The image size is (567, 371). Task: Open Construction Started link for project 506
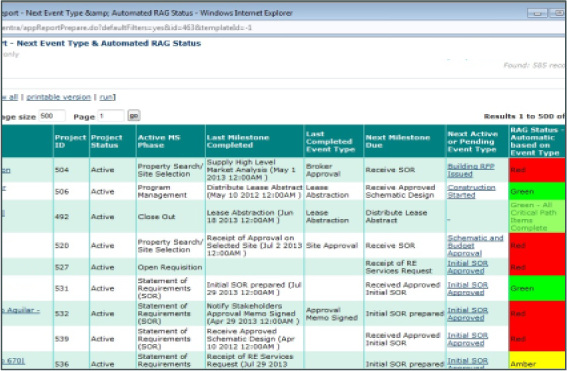point(471,191)
